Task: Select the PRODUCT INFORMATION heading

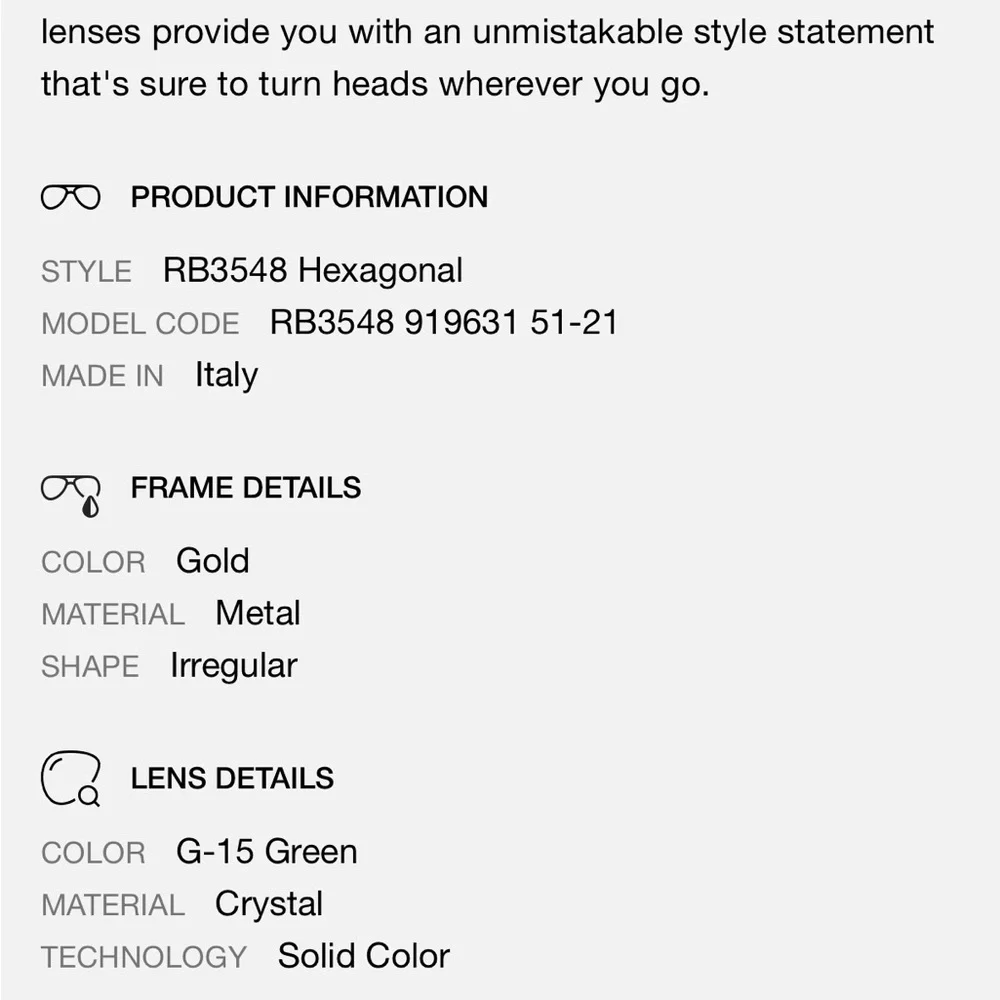Action: point(309,197)
